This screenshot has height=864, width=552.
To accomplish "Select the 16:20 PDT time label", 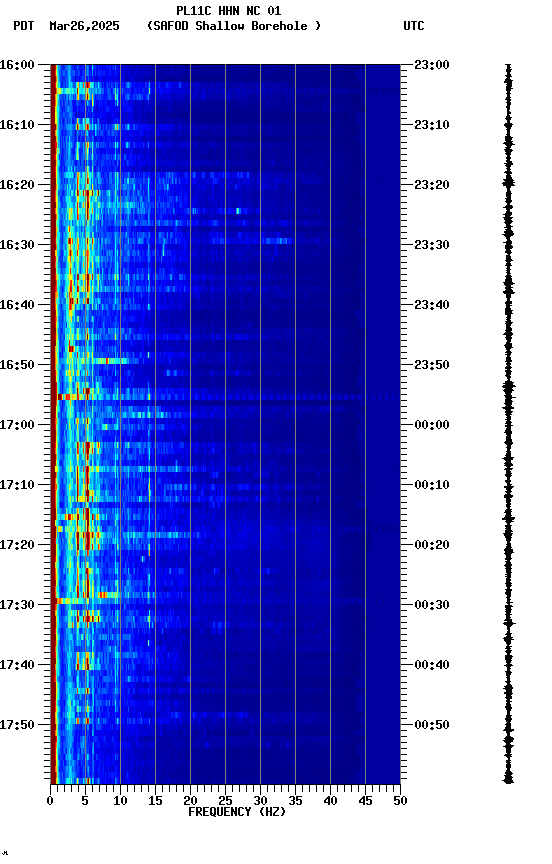I will click(17, 185).
